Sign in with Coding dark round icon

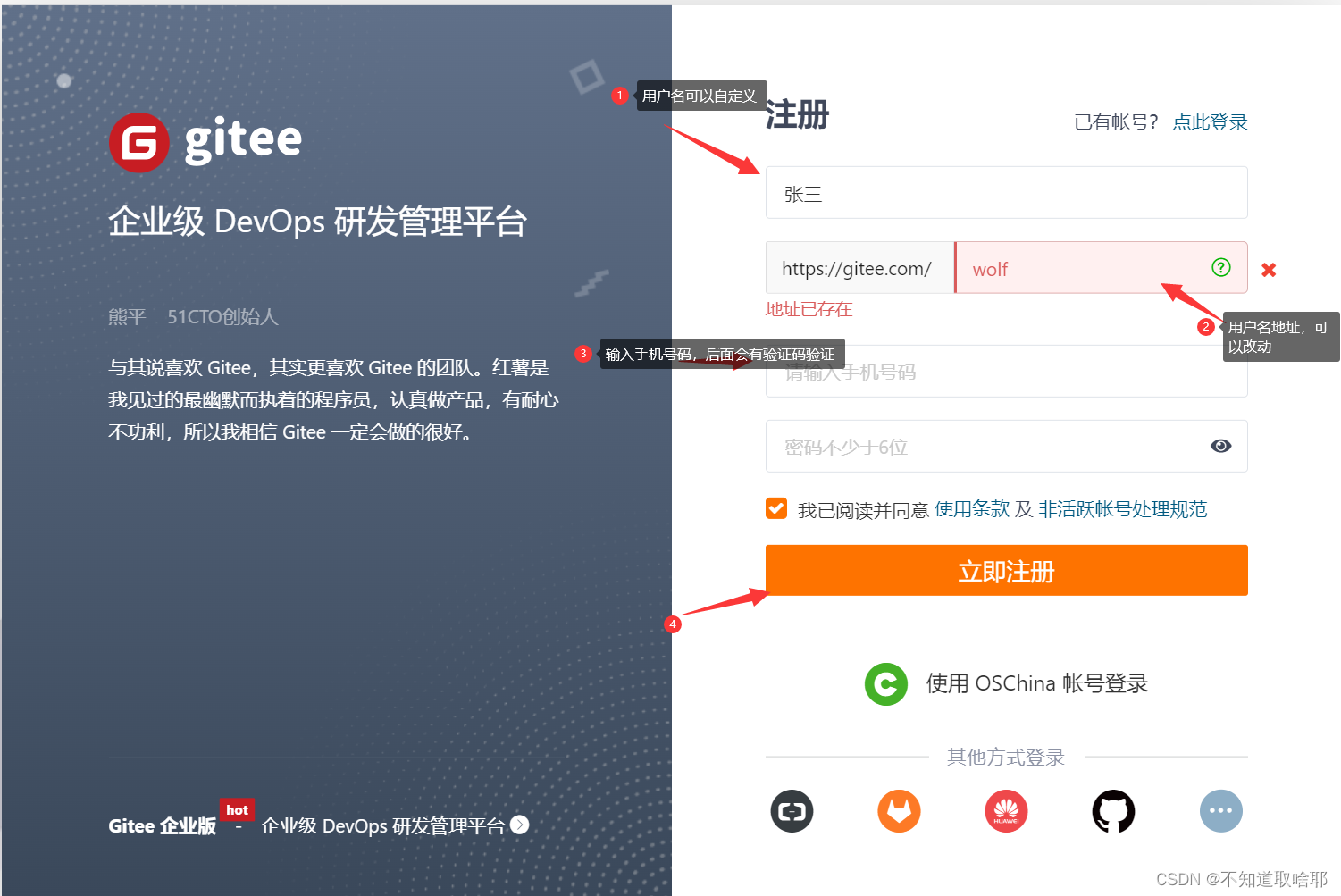point(792,811)
